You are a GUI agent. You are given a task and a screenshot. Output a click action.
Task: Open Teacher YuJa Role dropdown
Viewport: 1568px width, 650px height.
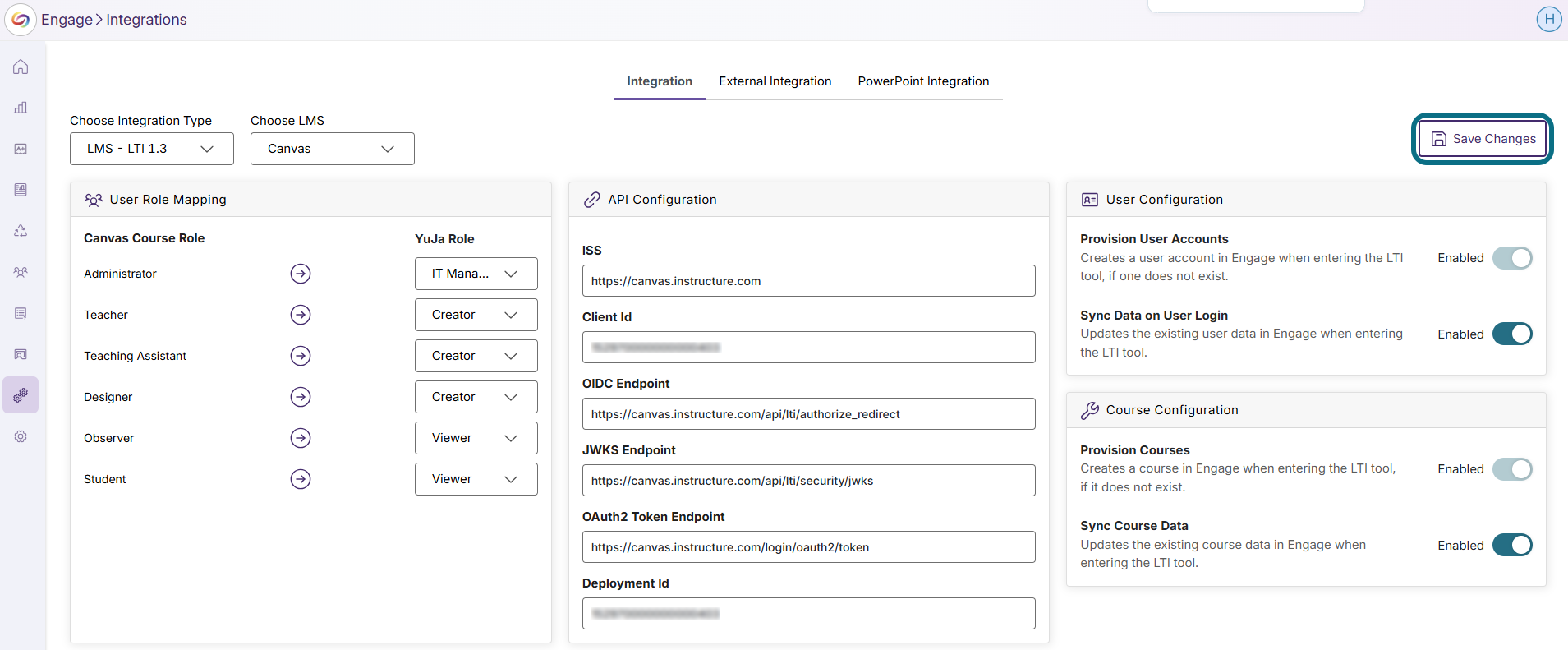[x=476, y=315]
